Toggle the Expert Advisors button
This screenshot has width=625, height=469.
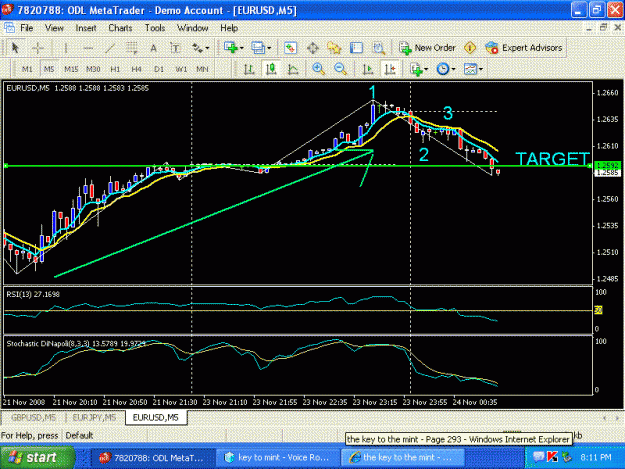coord(524,48)
